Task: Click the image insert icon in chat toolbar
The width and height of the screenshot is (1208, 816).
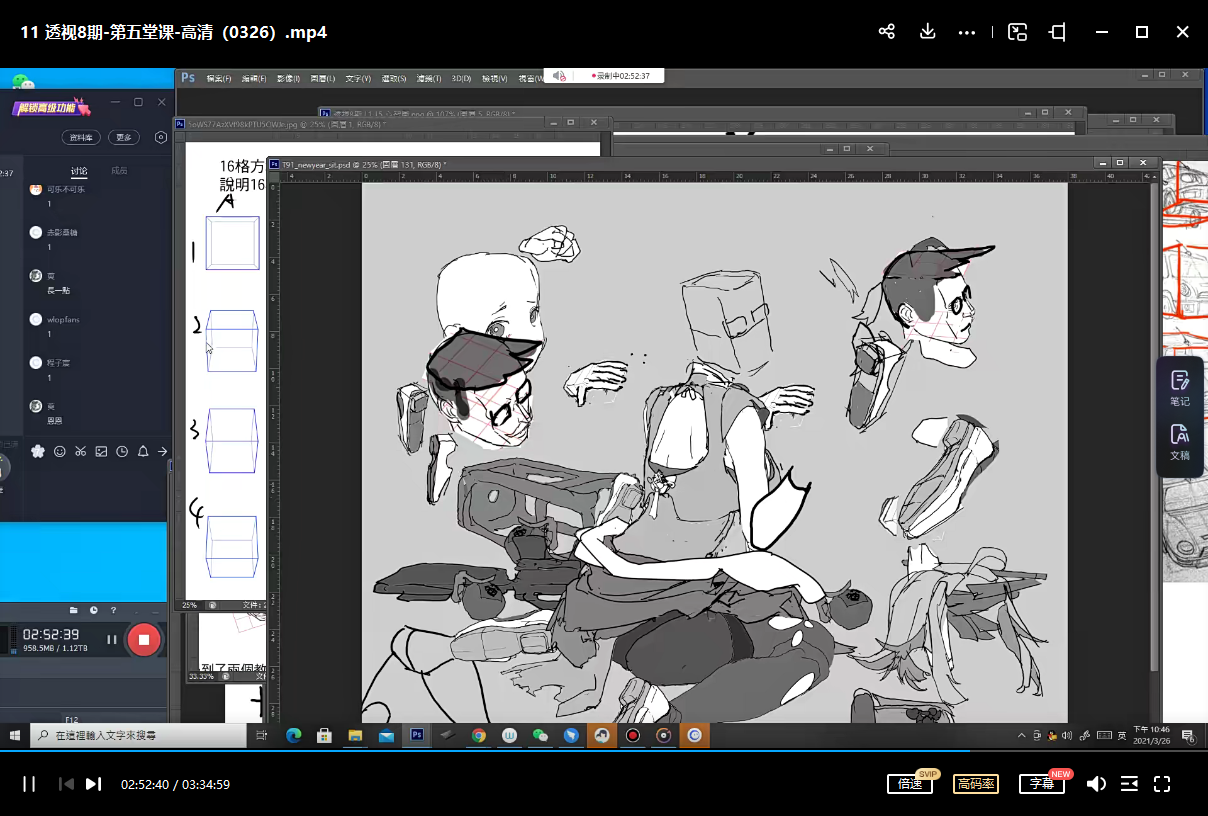Action: [101, 451]
